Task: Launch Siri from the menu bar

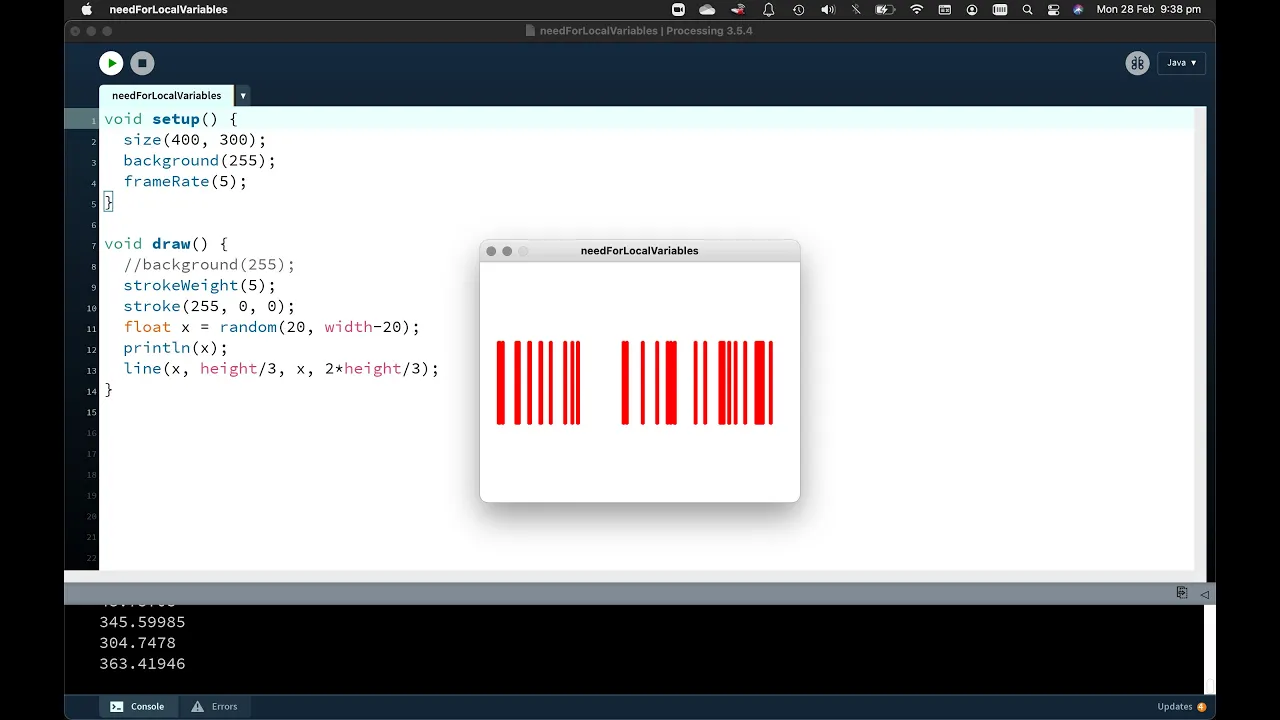Action: (1078, 9)
